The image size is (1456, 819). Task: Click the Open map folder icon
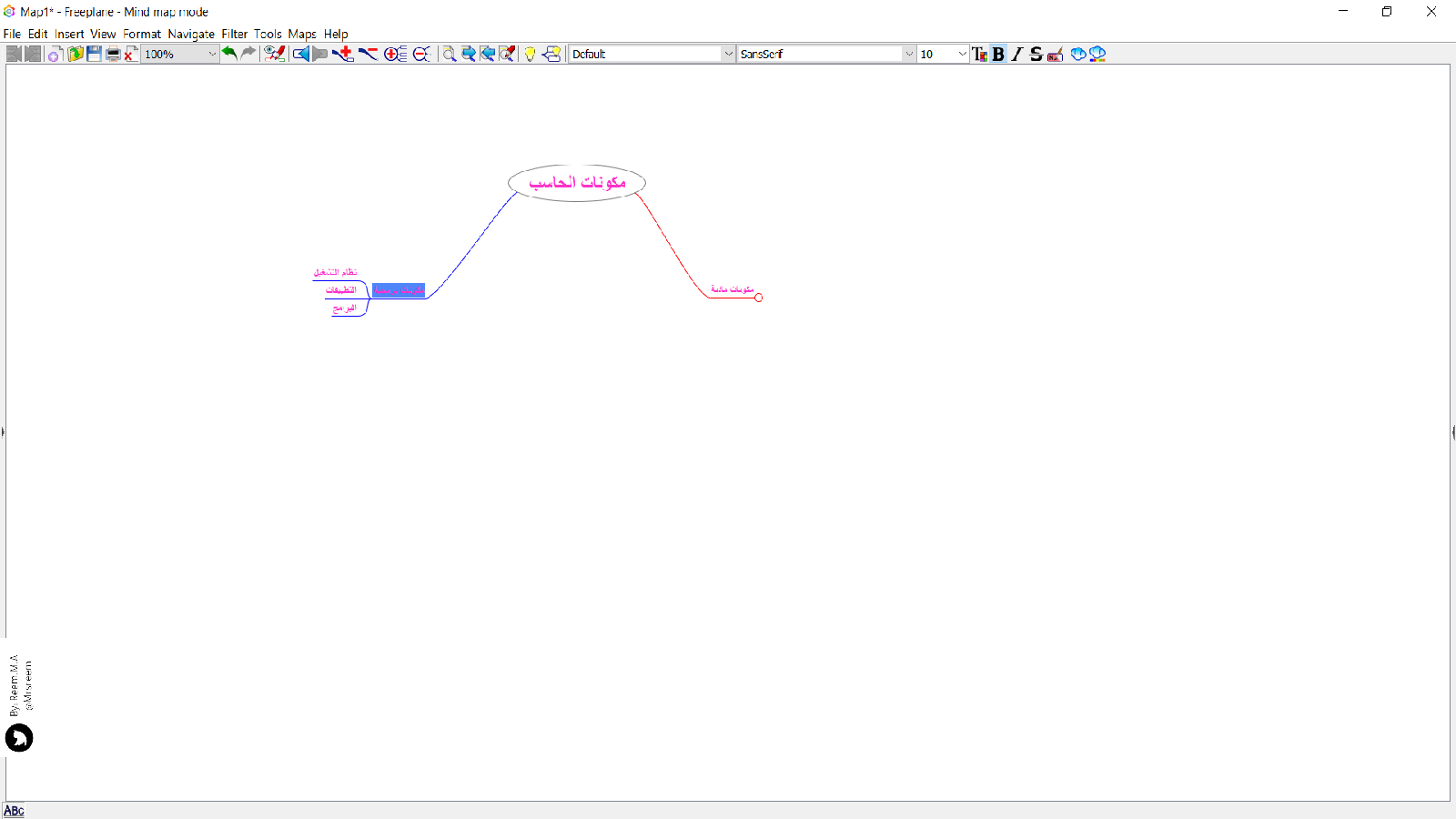[x=75, y=54]
